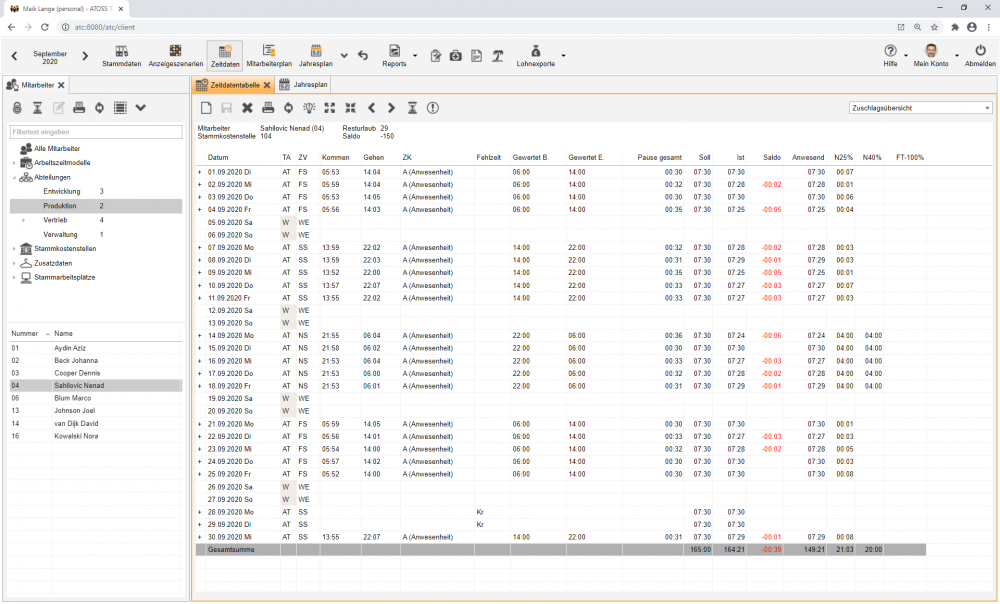Print the Zeitdatentabelle
The image size is (1000, 604).
coord(268,108)
